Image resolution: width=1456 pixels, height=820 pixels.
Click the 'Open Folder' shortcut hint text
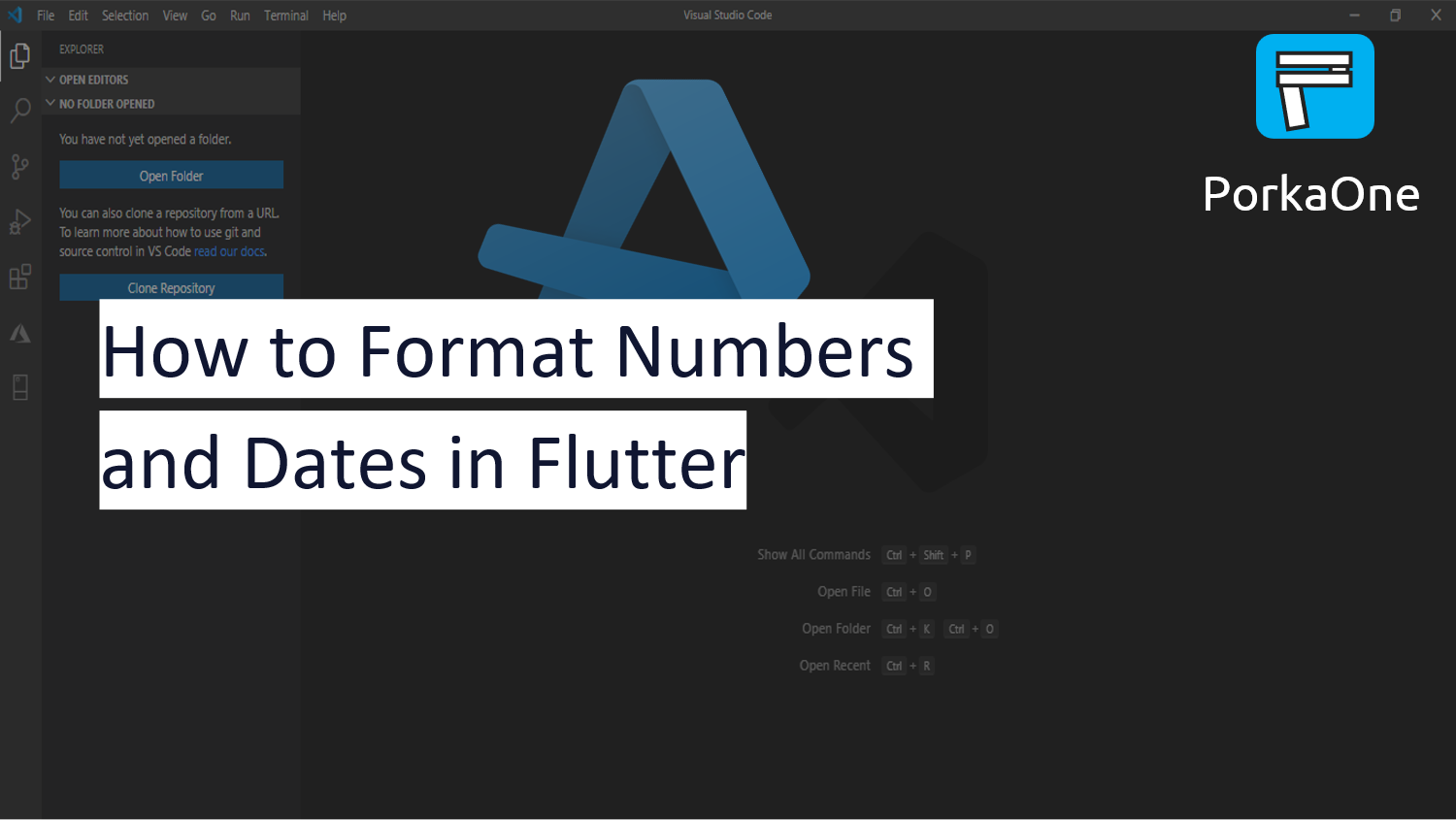click(837, 629)
